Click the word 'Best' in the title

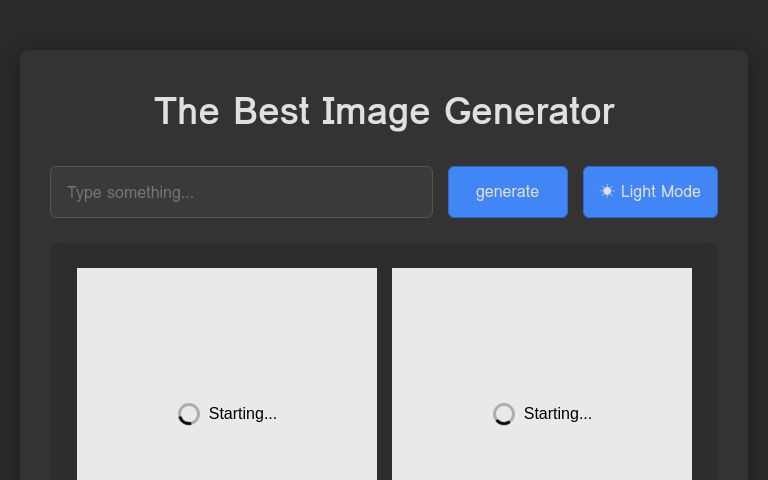point(271,111)
